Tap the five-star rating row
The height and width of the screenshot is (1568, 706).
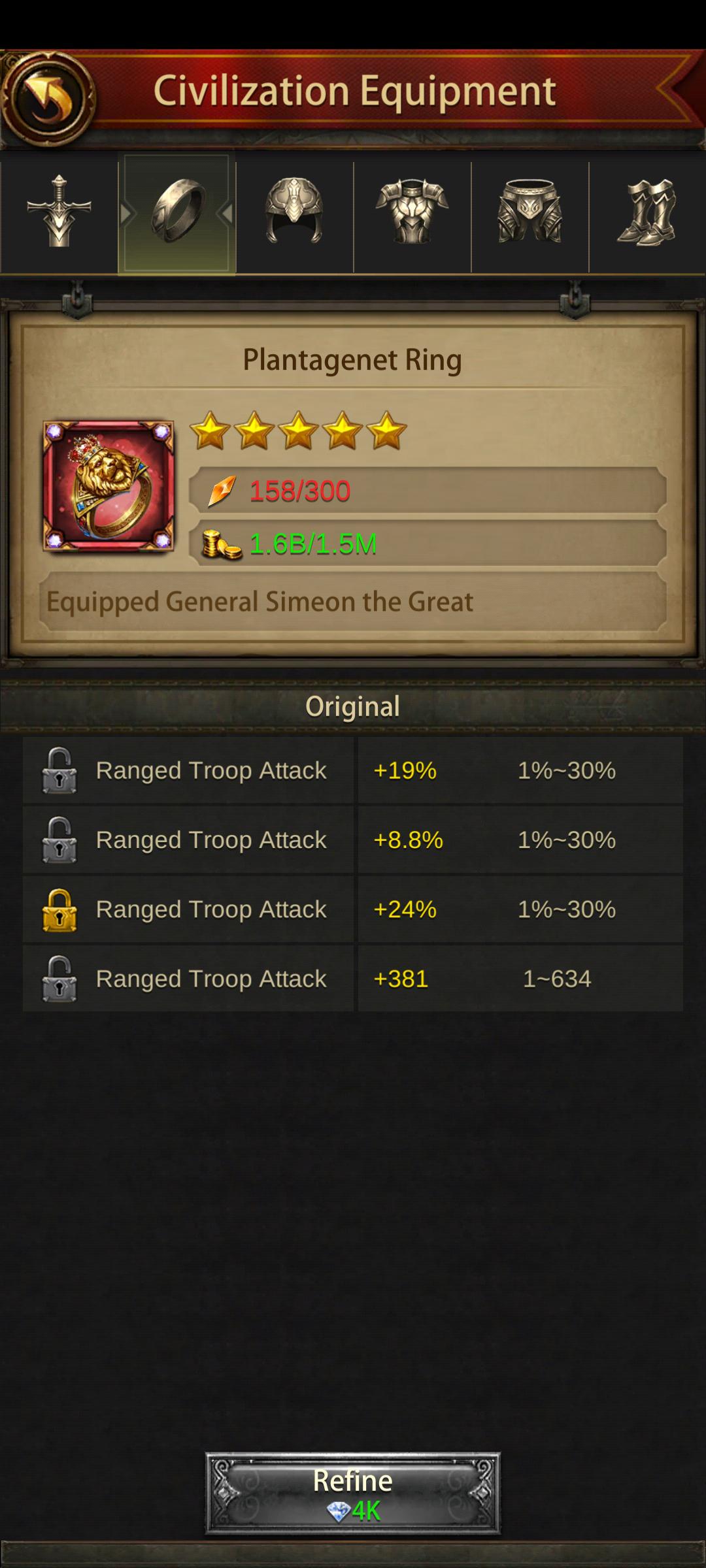coord(298,431)
